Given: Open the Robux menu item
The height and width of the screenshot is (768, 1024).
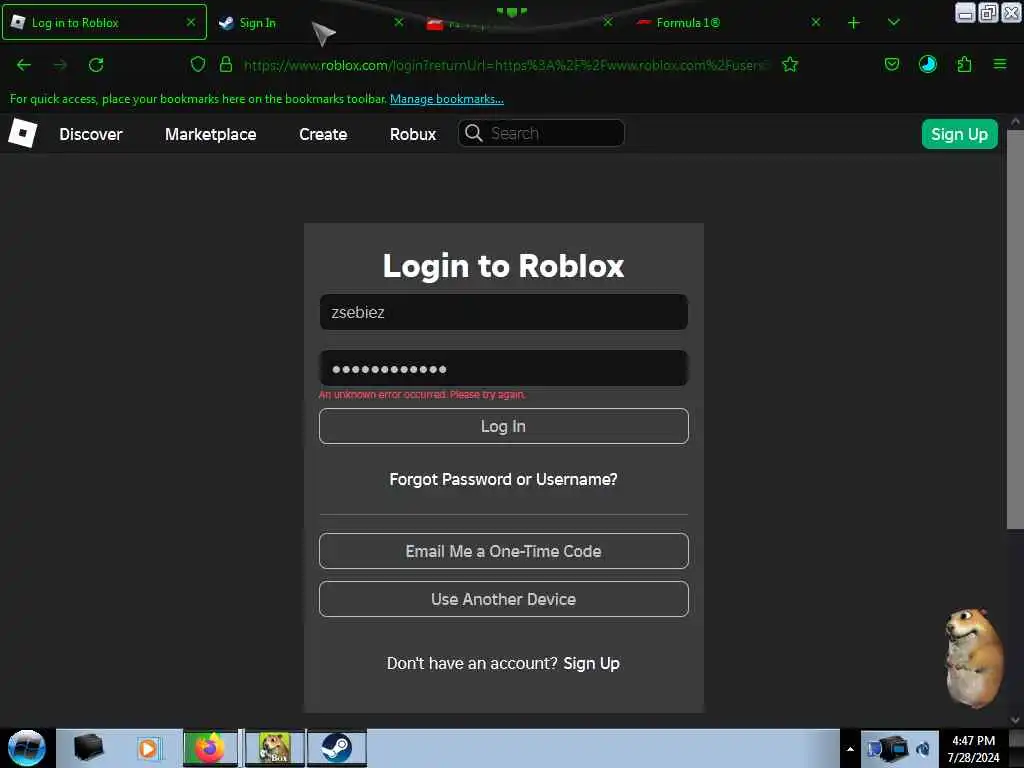Looking at the screenshot, I should pos(413,134).
